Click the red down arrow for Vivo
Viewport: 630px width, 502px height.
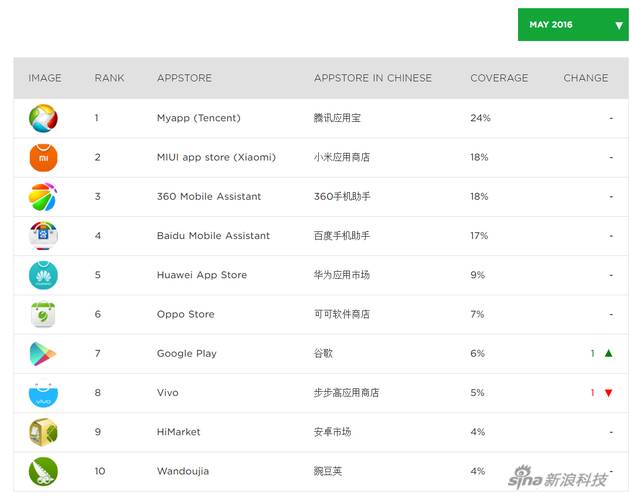click(x=608, y=393)
